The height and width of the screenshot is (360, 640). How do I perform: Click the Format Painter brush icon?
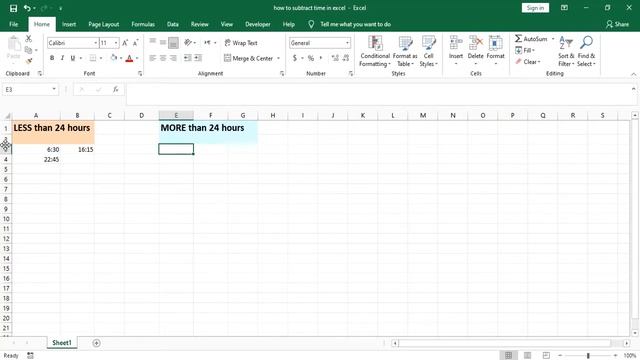tap(29, 61)
